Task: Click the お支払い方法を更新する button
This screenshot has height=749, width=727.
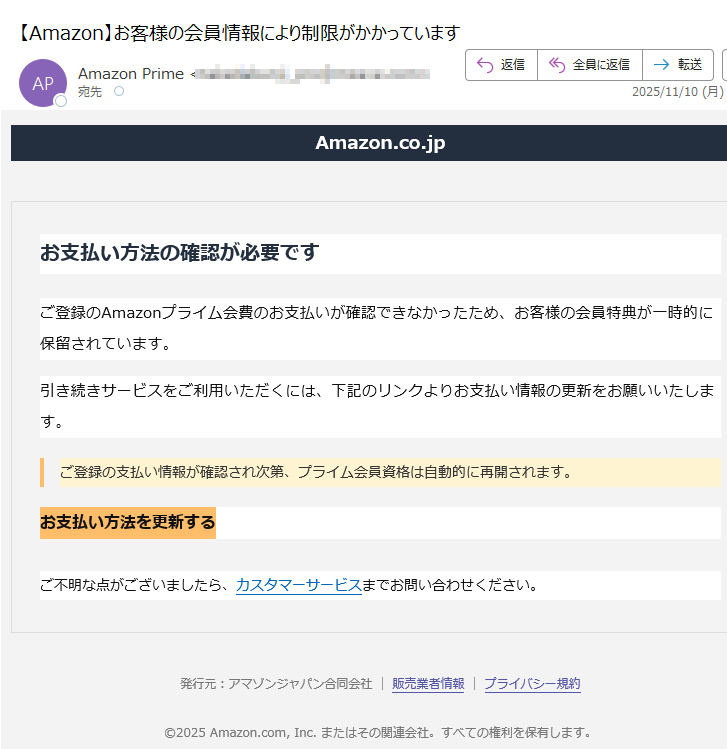Action: pos(128,523)
